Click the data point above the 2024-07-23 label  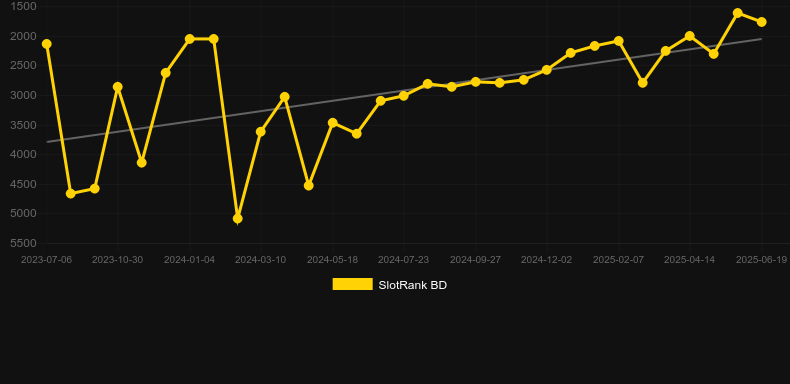click(x=404, y=95)
